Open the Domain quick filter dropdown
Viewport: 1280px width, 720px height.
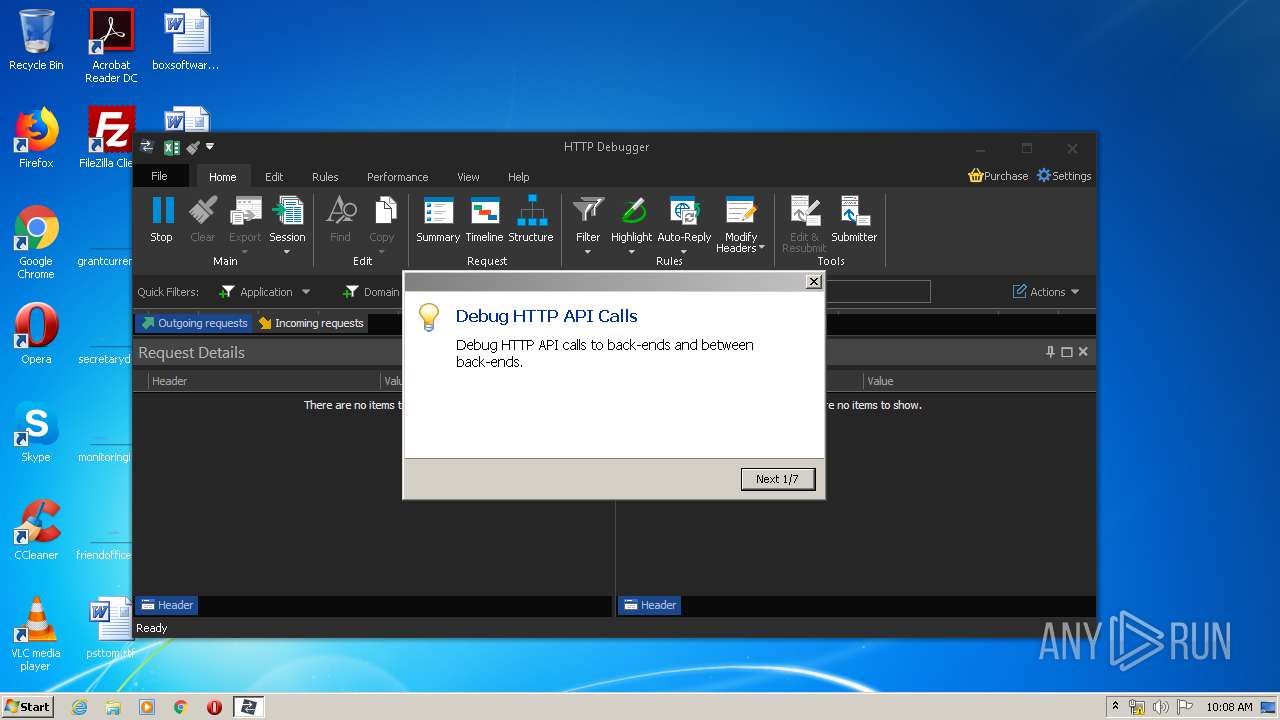pos(372,292)
